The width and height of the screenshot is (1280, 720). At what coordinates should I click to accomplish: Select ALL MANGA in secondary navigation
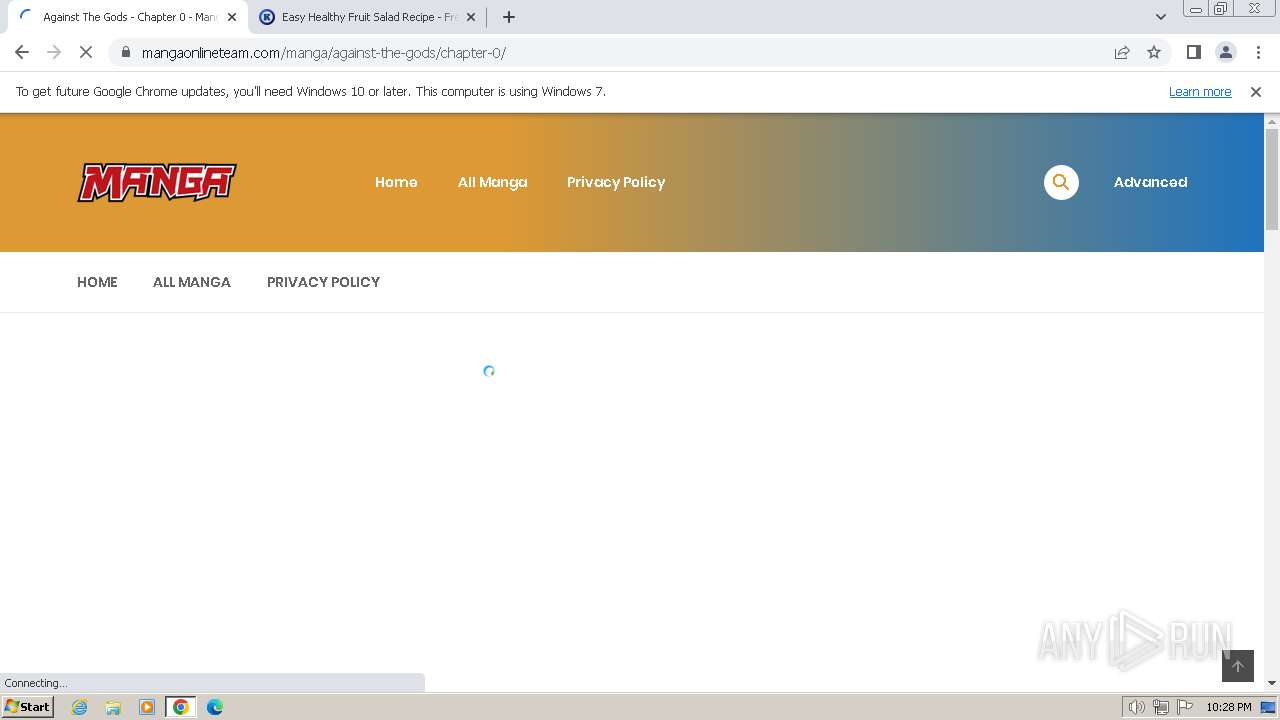coord(192,282)
